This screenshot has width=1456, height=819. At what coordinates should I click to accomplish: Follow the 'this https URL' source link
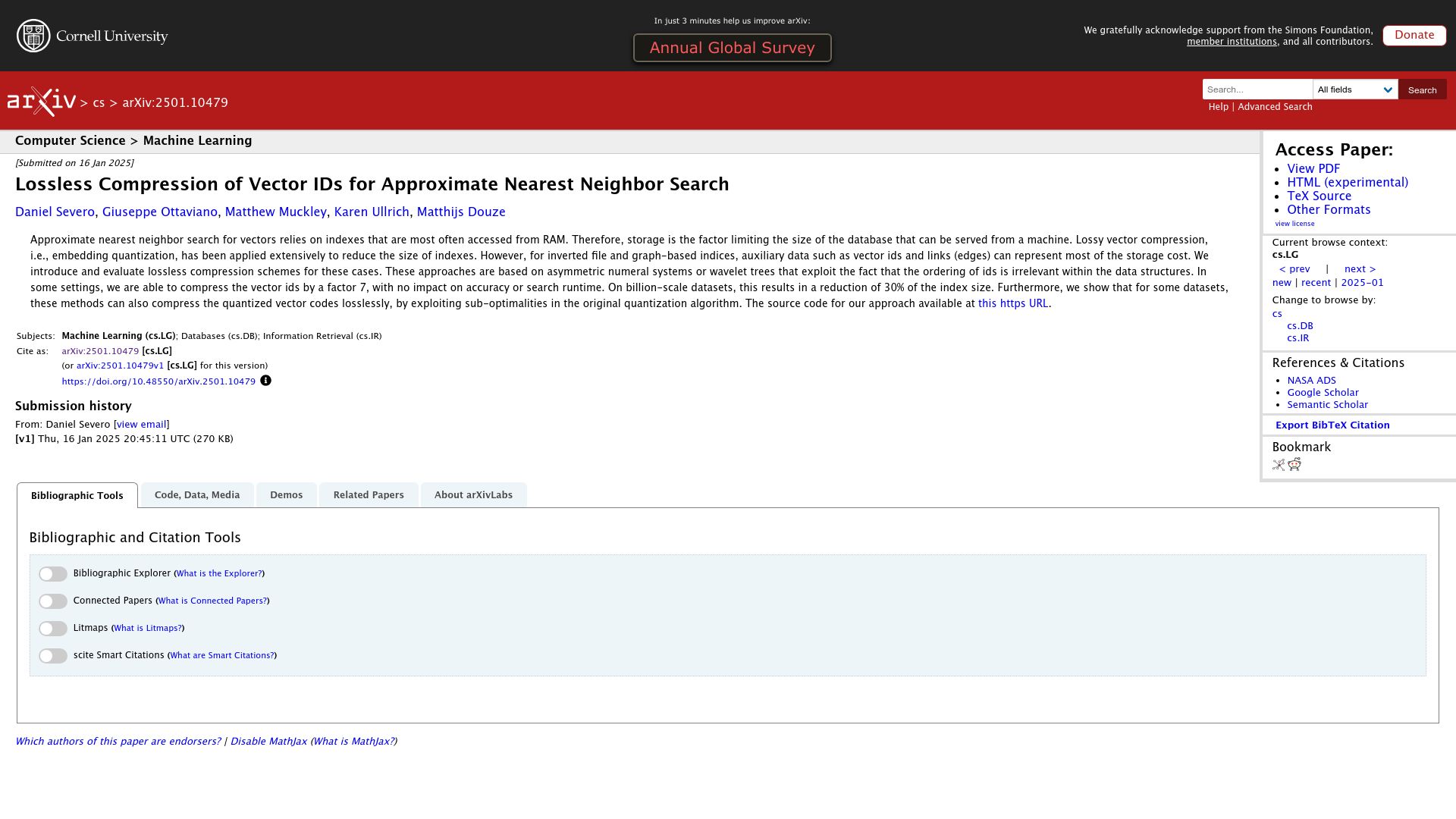point(1013,303)
